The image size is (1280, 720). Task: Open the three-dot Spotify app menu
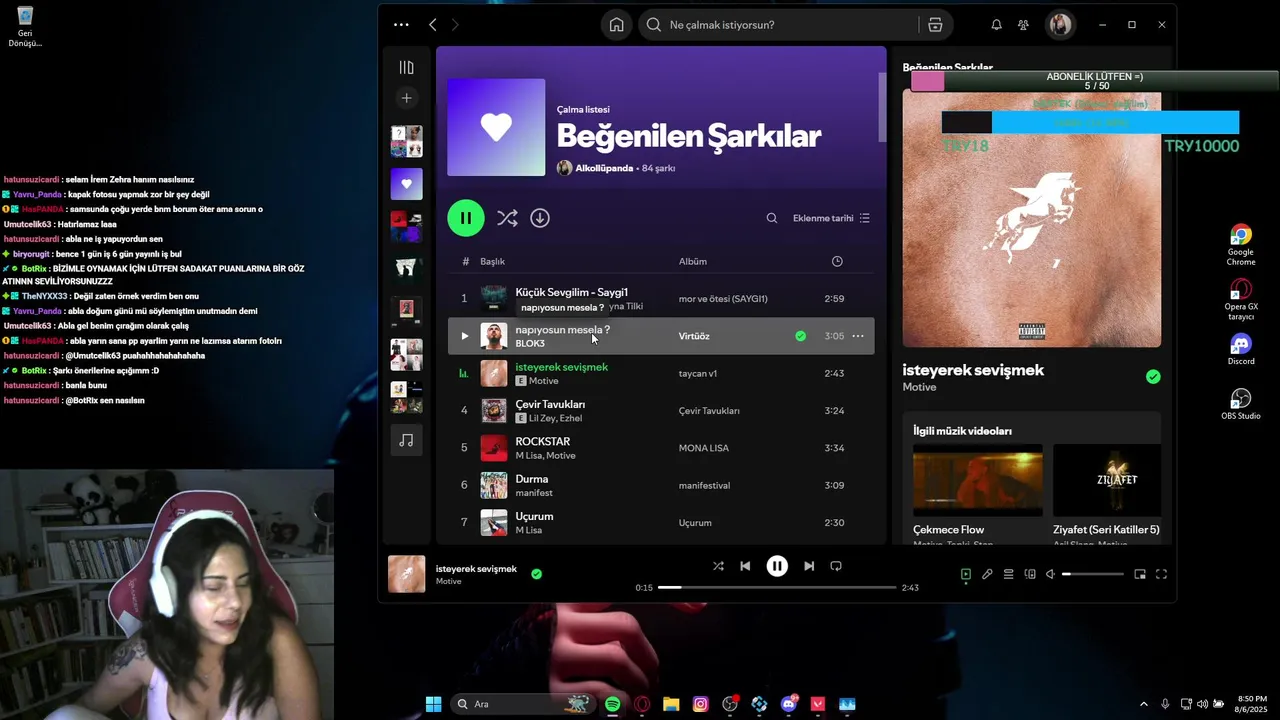[x=401, y=25]
